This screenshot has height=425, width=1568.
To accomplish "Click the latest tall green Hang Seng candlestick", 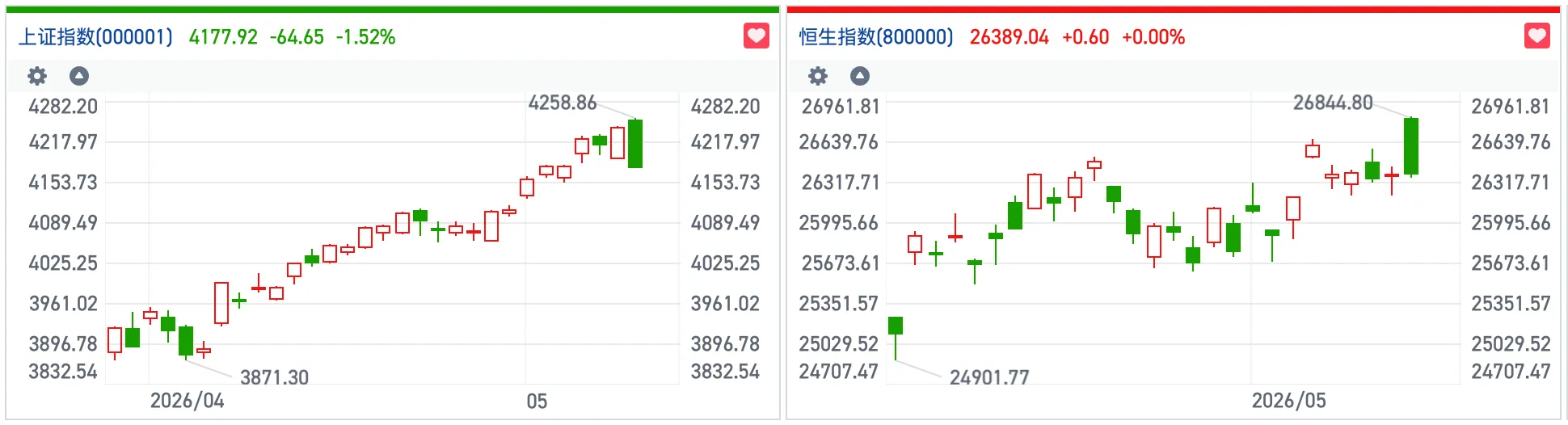I will point(1411,146).
